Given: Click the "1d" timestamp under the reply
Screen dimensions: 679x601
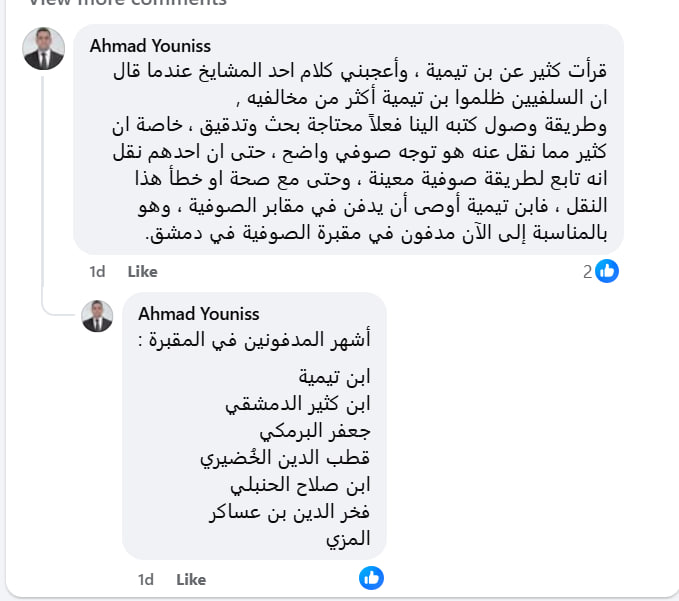Looking at the screenshot, I should [x=146, y=579].
